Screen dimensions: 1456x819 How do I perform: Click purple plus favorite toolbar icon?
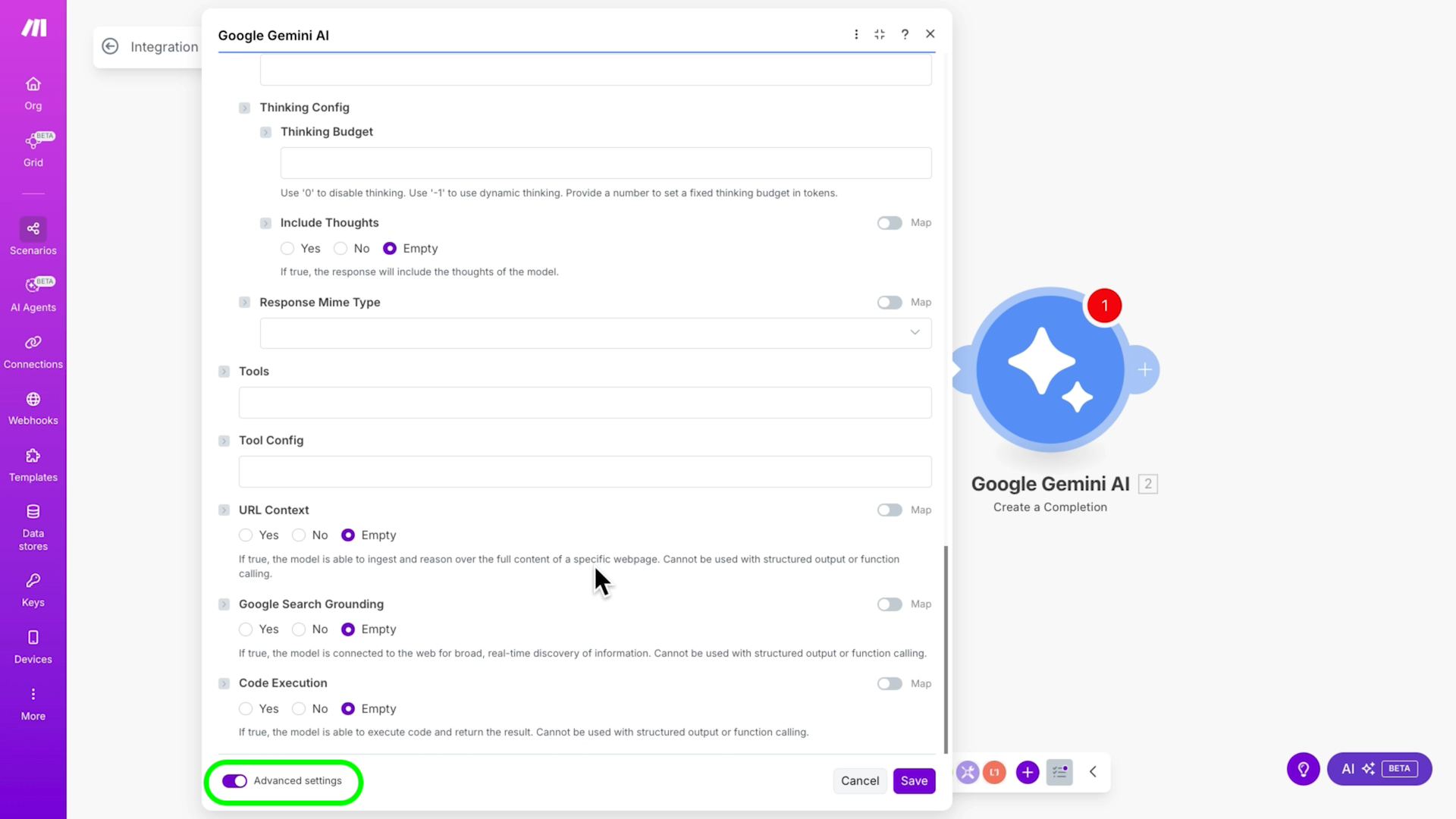point(1028,772)
